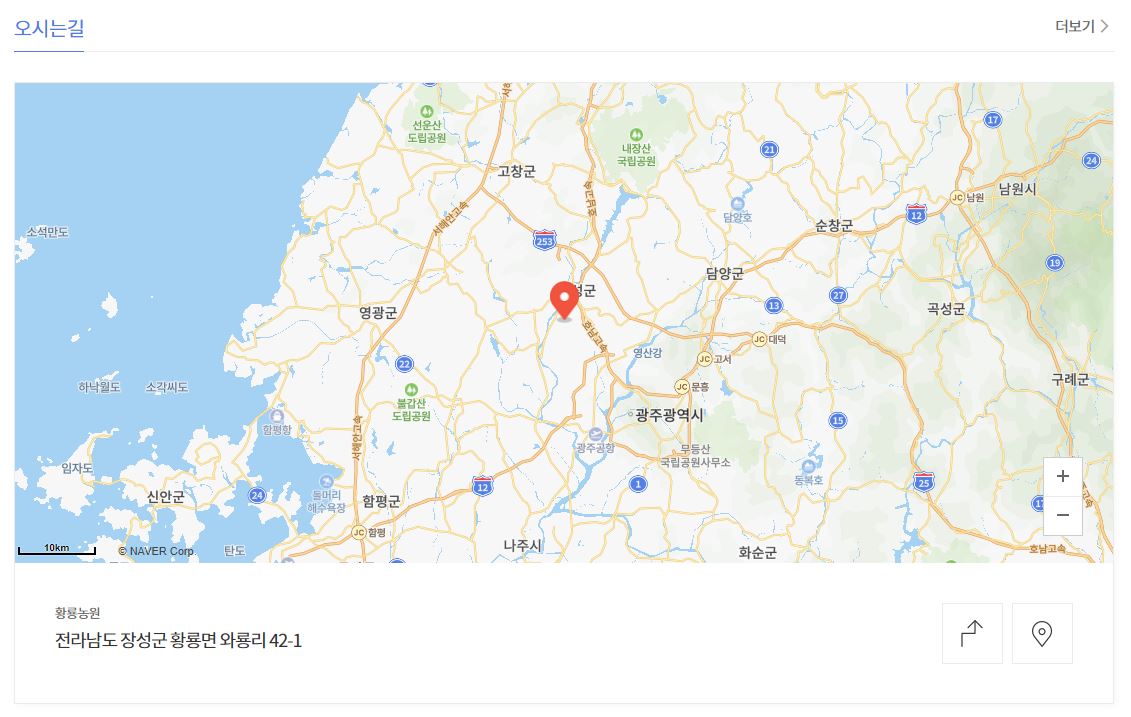Click the 10km map scale bar
1131x717 pixels.
56,549
